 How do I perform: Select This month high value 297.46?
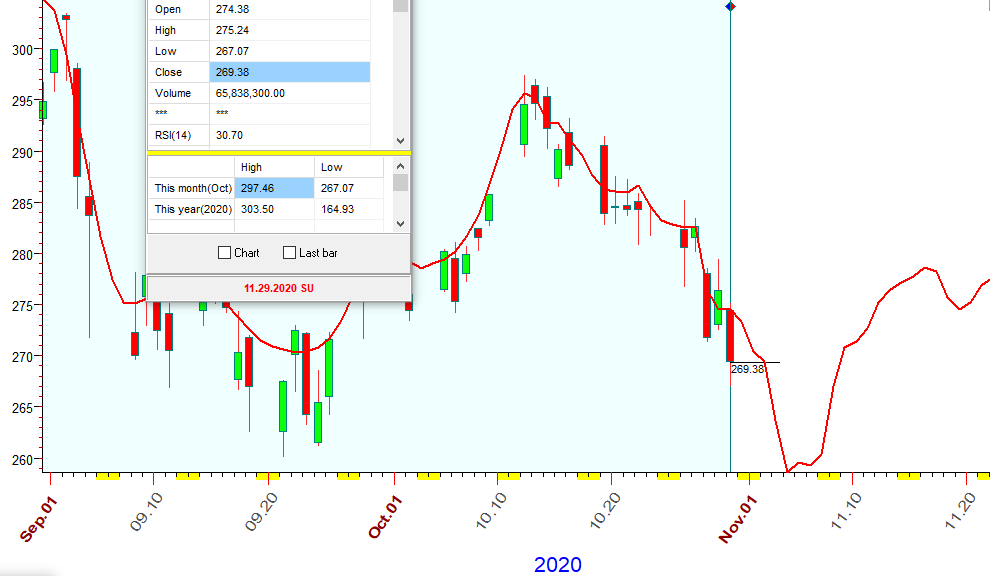[x=274, y=188]
